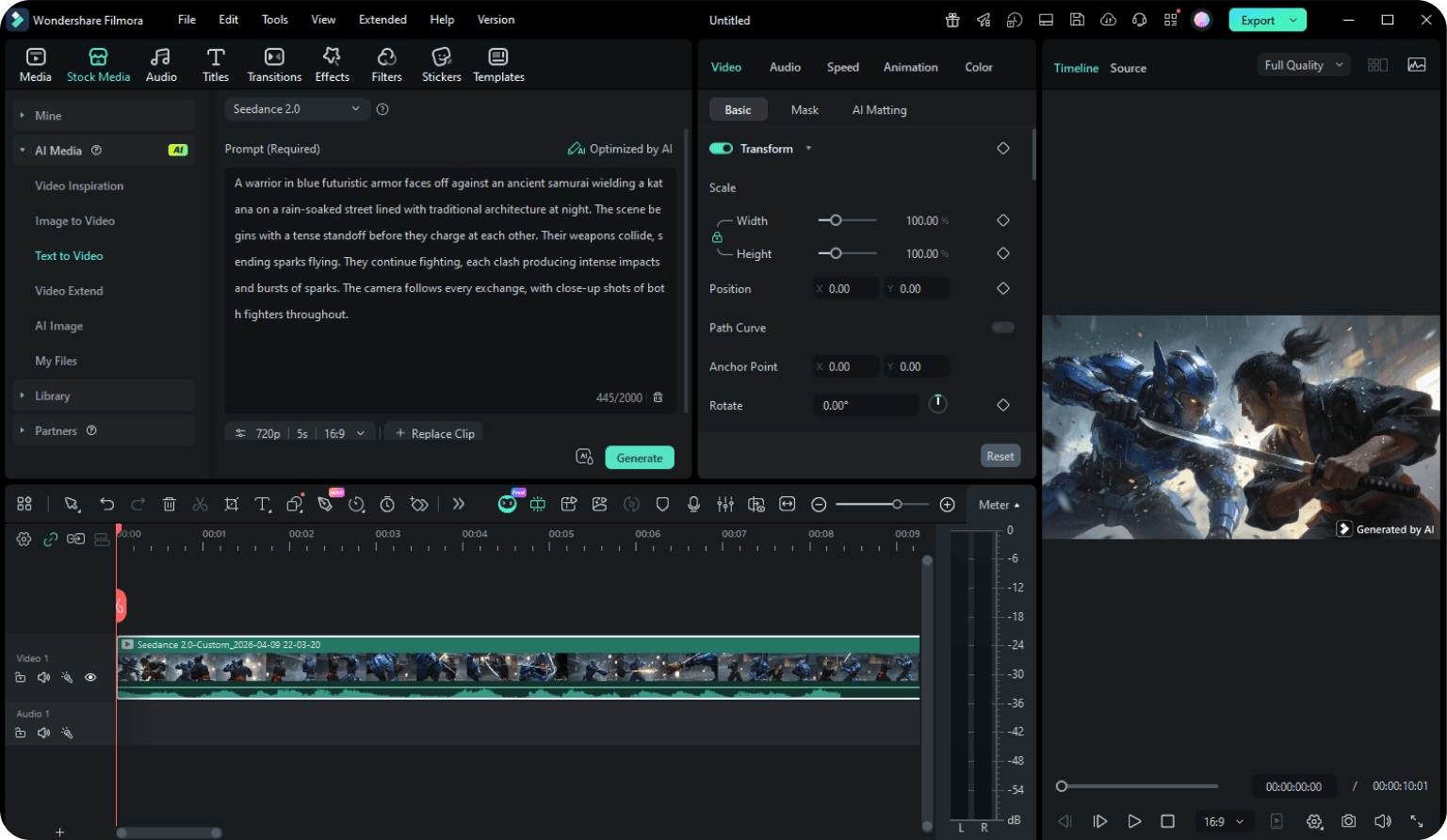This screenshot has height=840, width=1447.
Task: Switch to the Color tab
Action: [978, 67]
